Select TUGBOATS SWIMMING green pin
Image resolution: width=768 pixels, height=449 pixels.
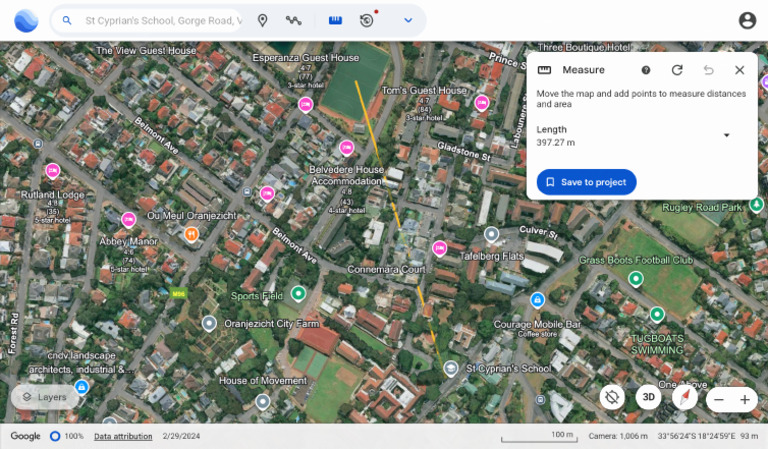click(657, 314)
